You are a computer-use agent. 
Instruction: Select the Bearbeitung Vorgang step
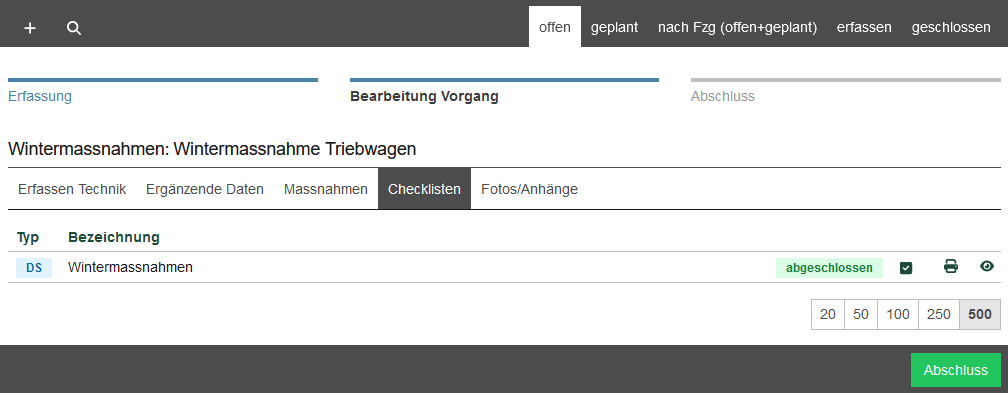(424, 96)
